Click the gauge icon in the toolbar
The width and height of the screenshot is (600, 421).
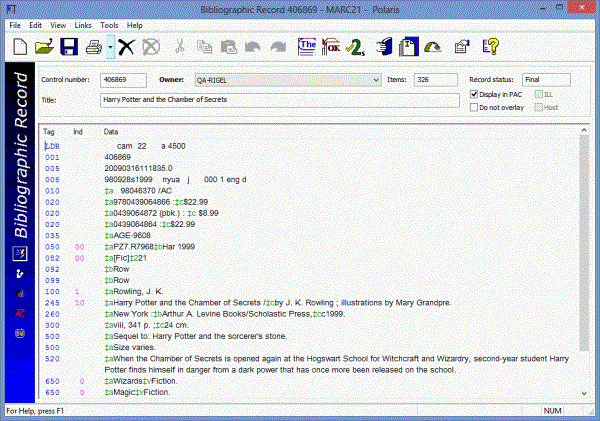point(433,47)
